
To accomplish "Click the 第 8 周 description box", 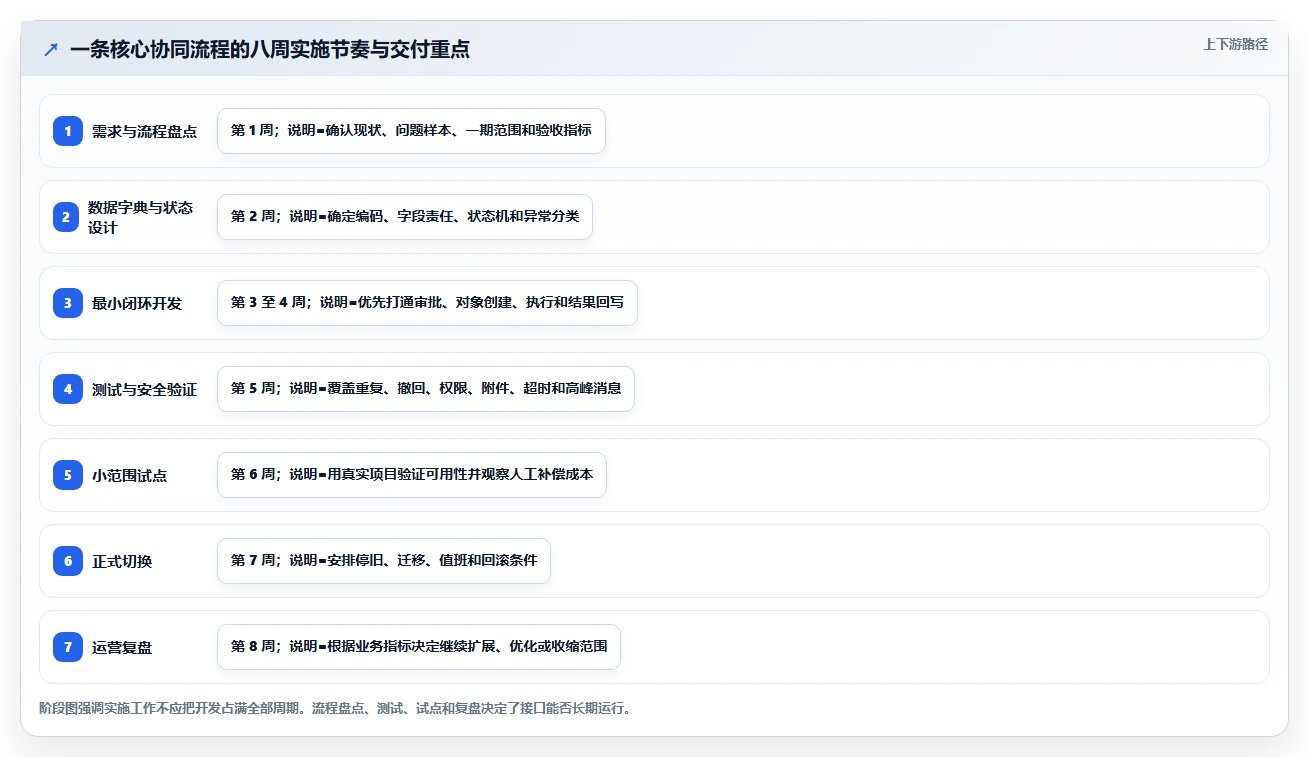I will 419,647.
